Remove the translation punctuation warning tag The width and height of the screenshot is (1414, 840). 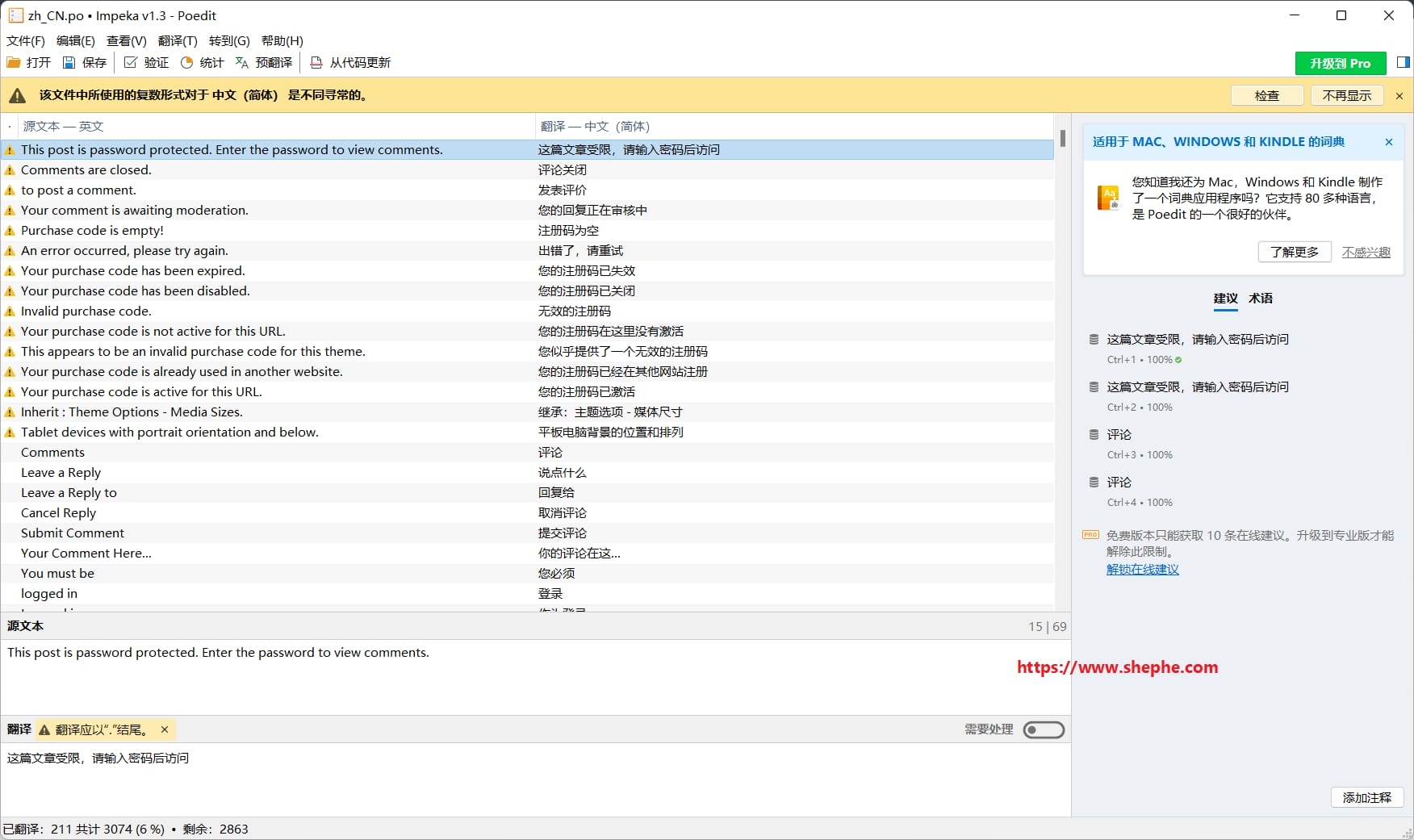(165, 729)
